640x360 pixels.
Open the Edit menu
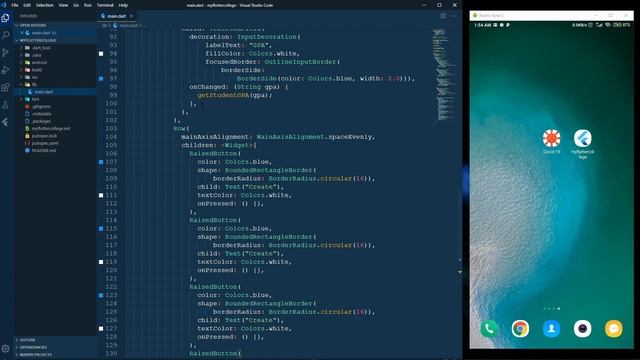point(27,5)
